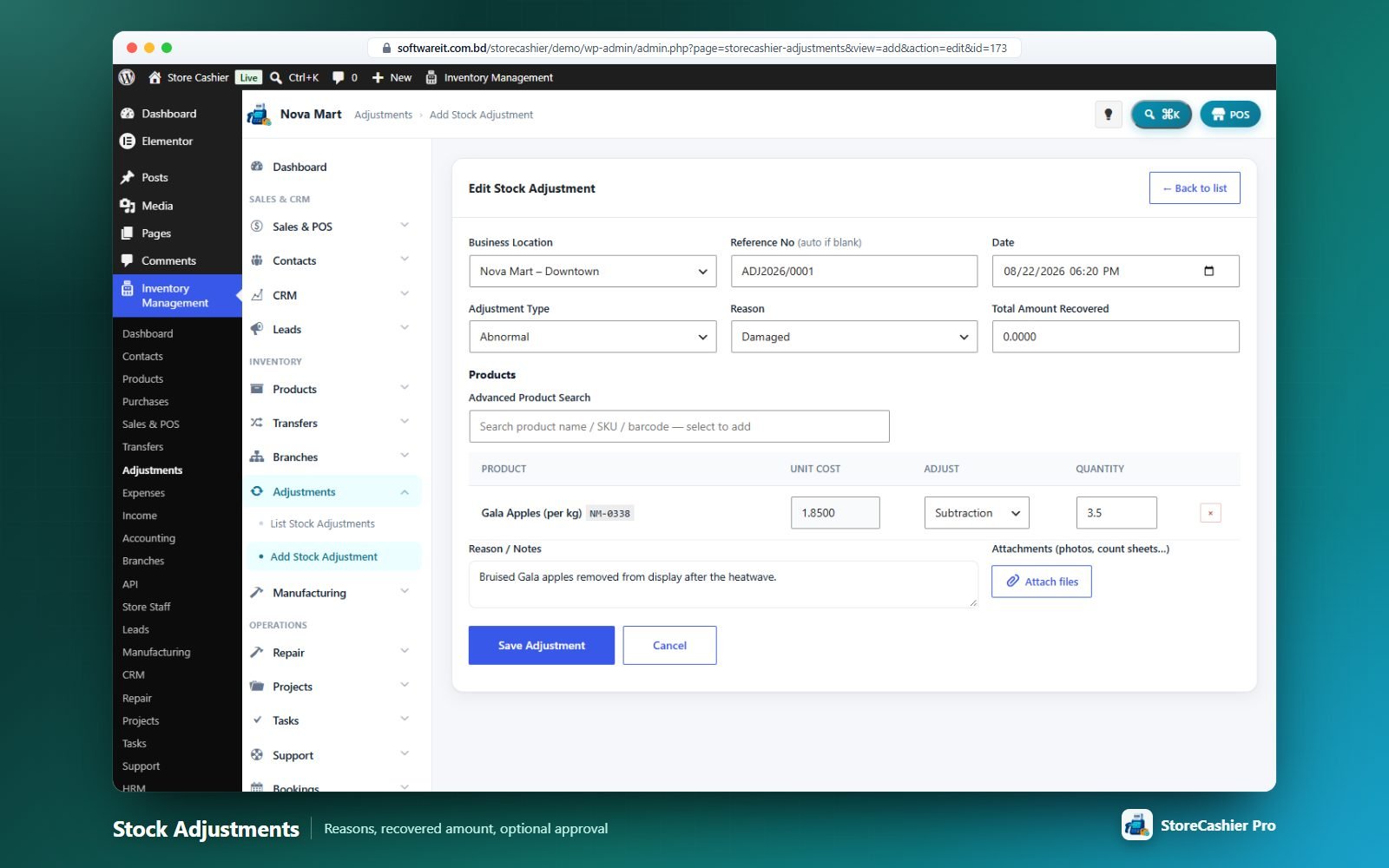Remove Gala Apples row with red x

pos(1210,513)
